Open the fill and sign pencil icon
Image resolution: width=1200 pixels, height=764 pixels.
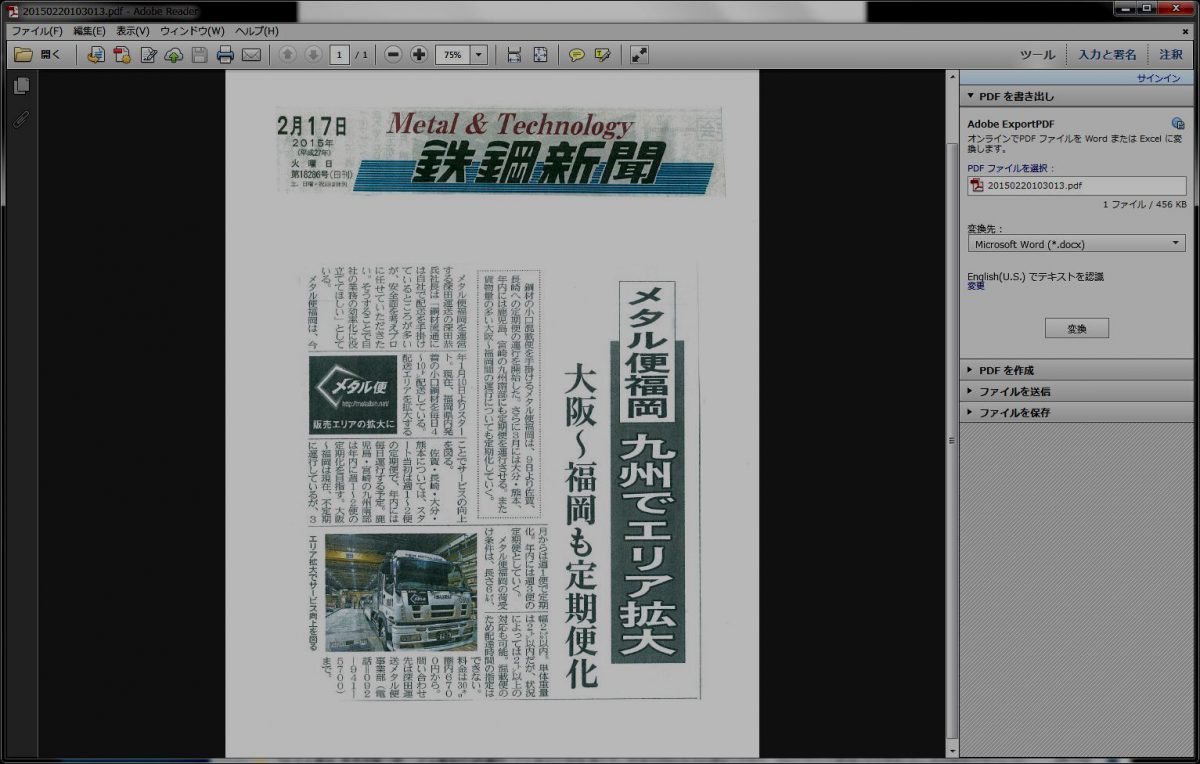tap(148, 55)
